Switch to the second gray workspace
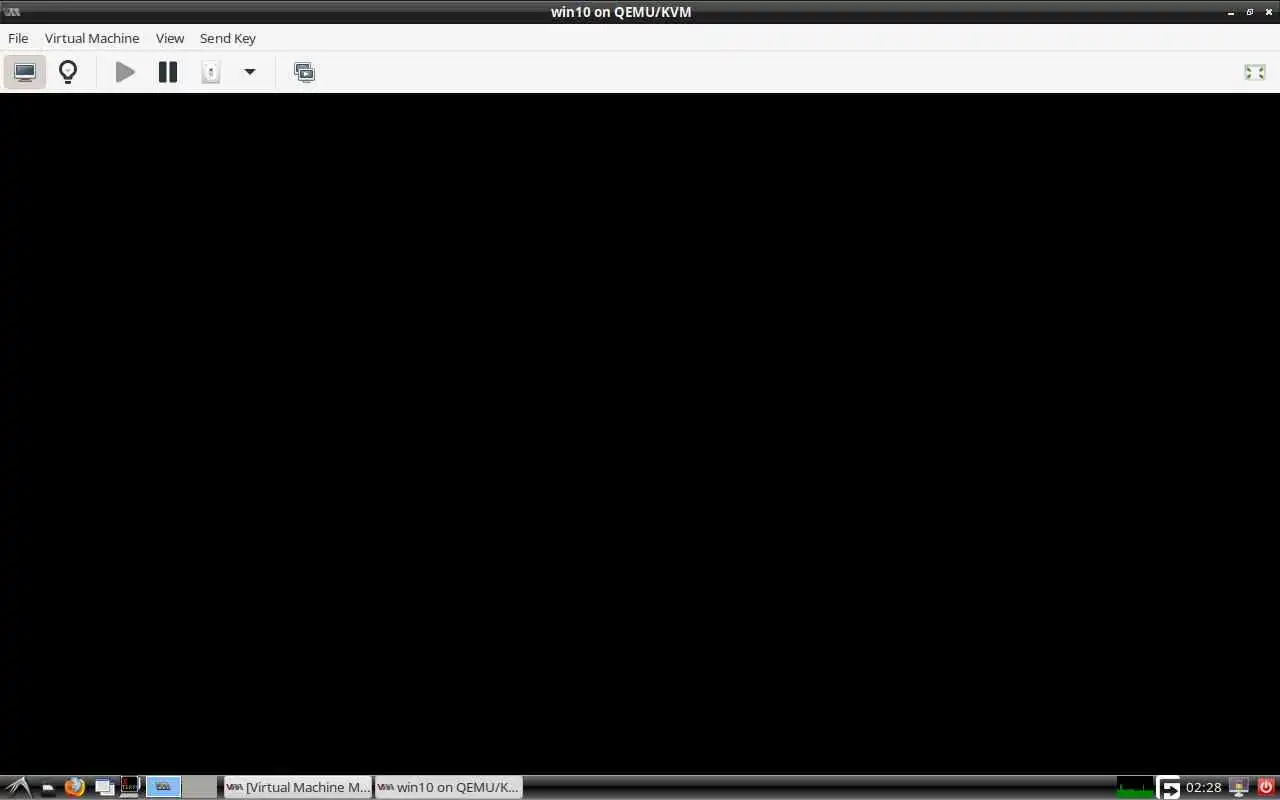 click(x=200, y=787)
